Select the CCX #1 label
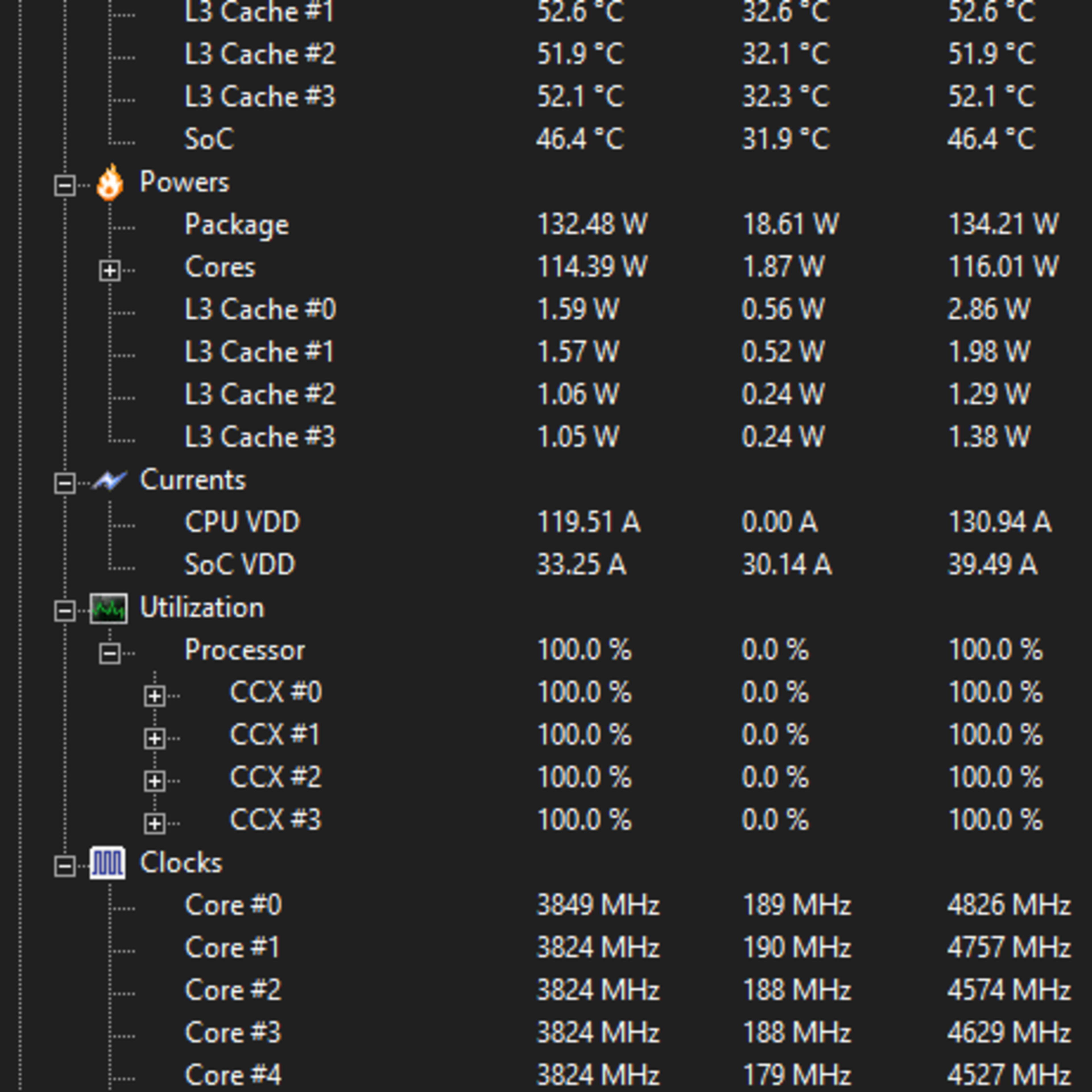 [275, 735]
